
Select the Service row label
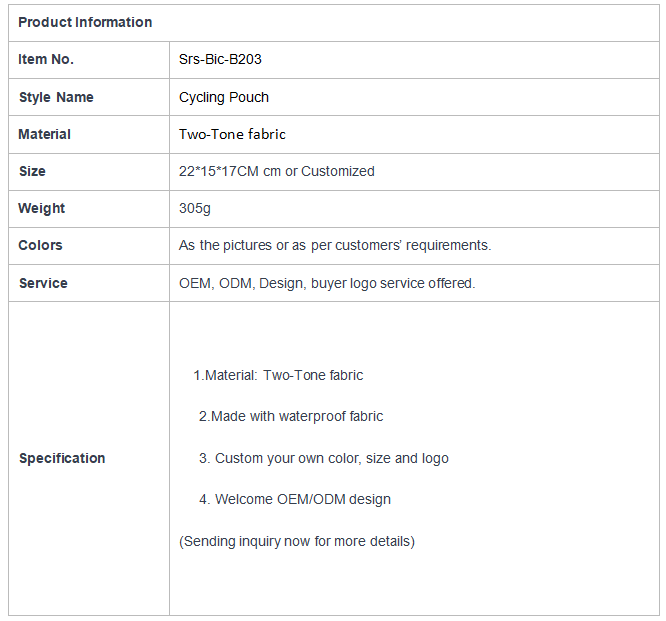[x=43, y=283]
